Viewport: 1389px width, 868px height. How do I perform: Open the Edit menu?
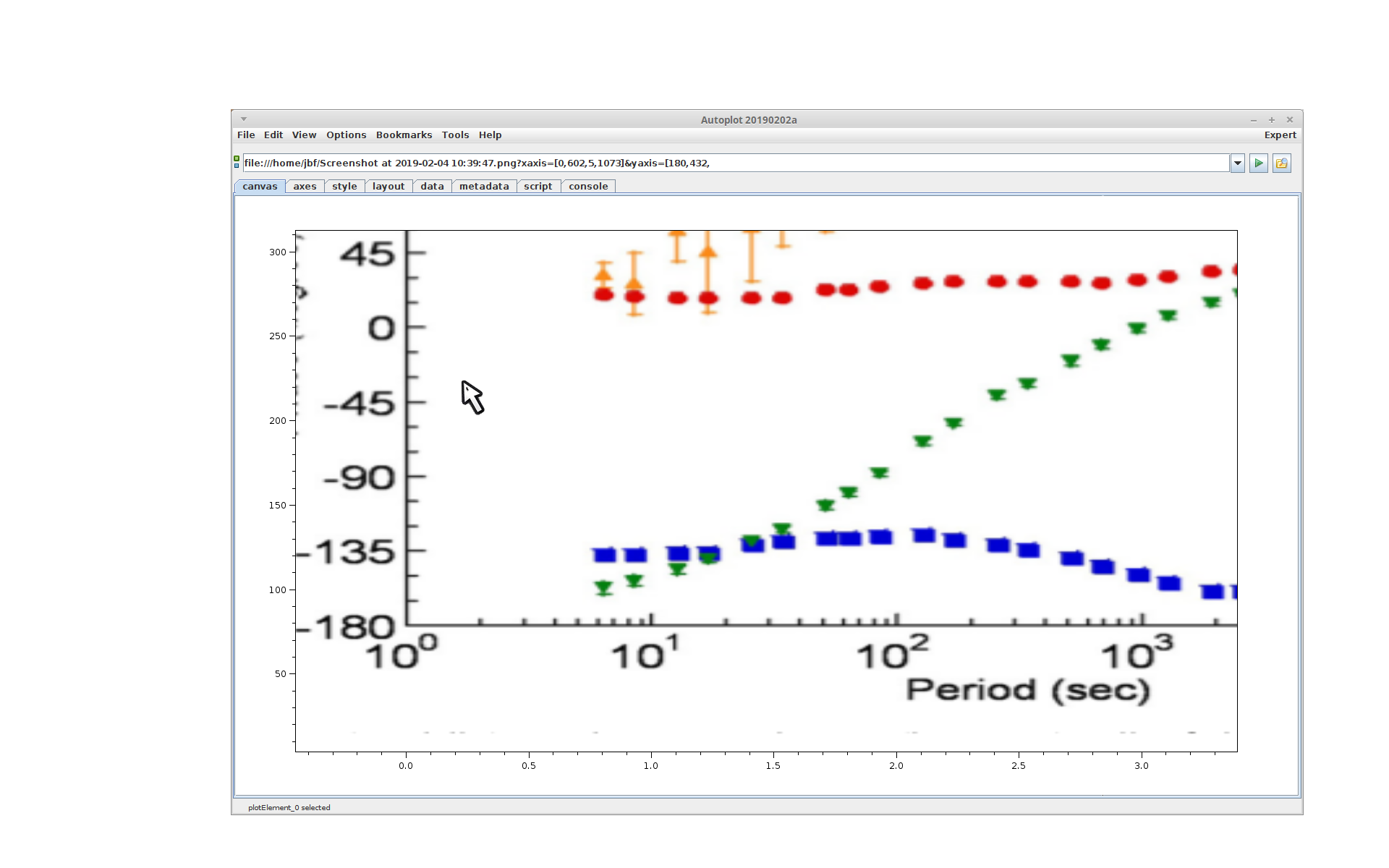point(273,135)
